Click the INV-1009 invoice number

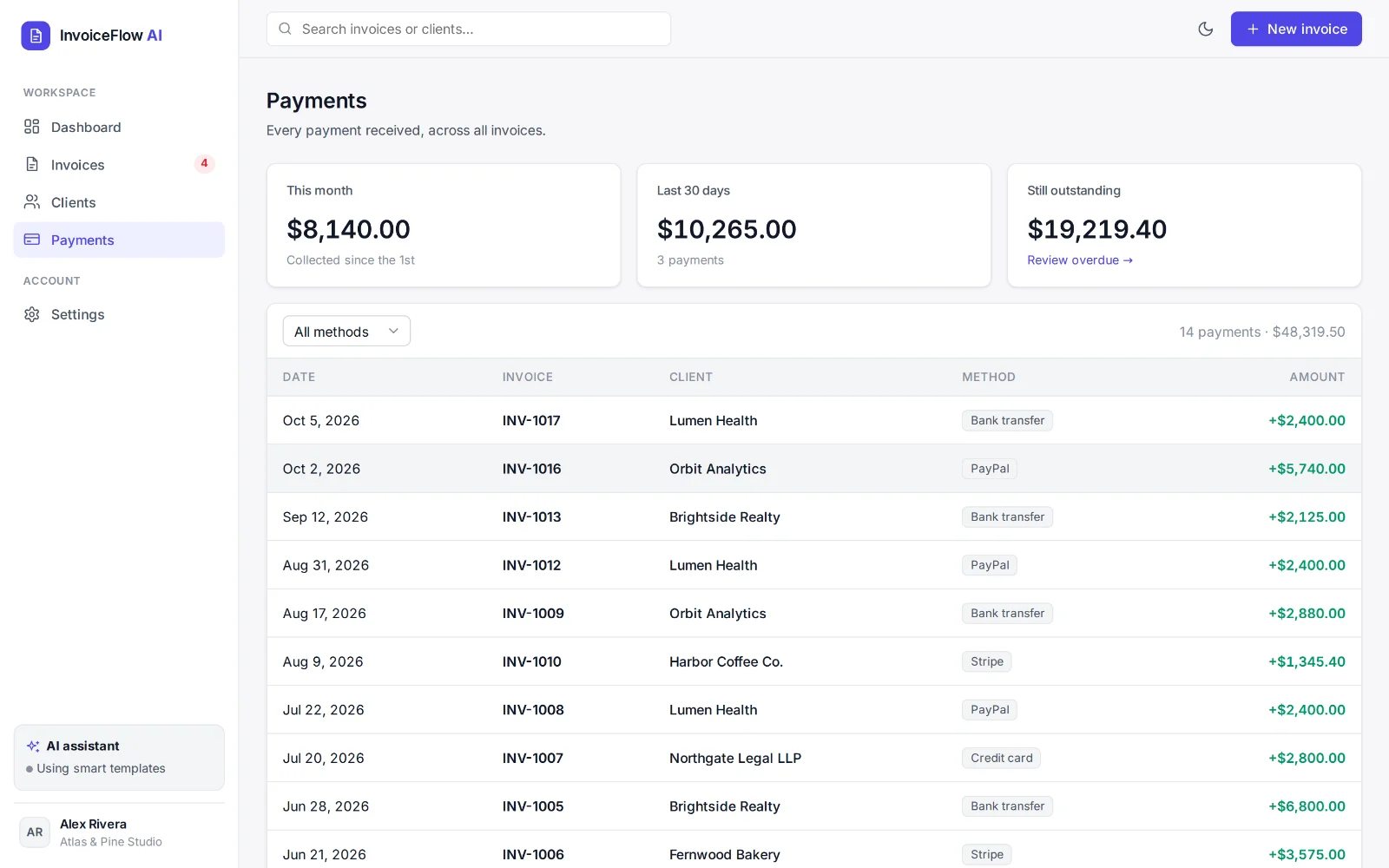coord(533,613)
